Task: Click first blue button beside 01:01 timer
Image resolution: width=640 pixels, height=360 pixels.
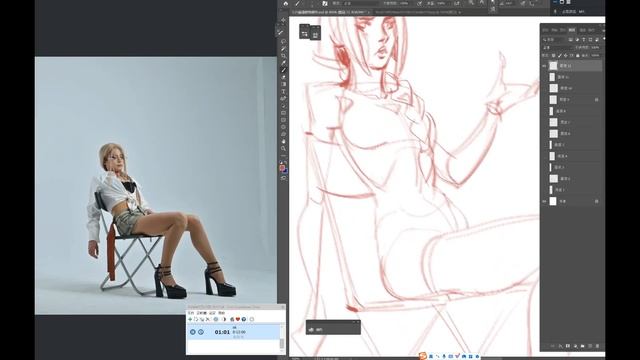Action: [193, 332]
